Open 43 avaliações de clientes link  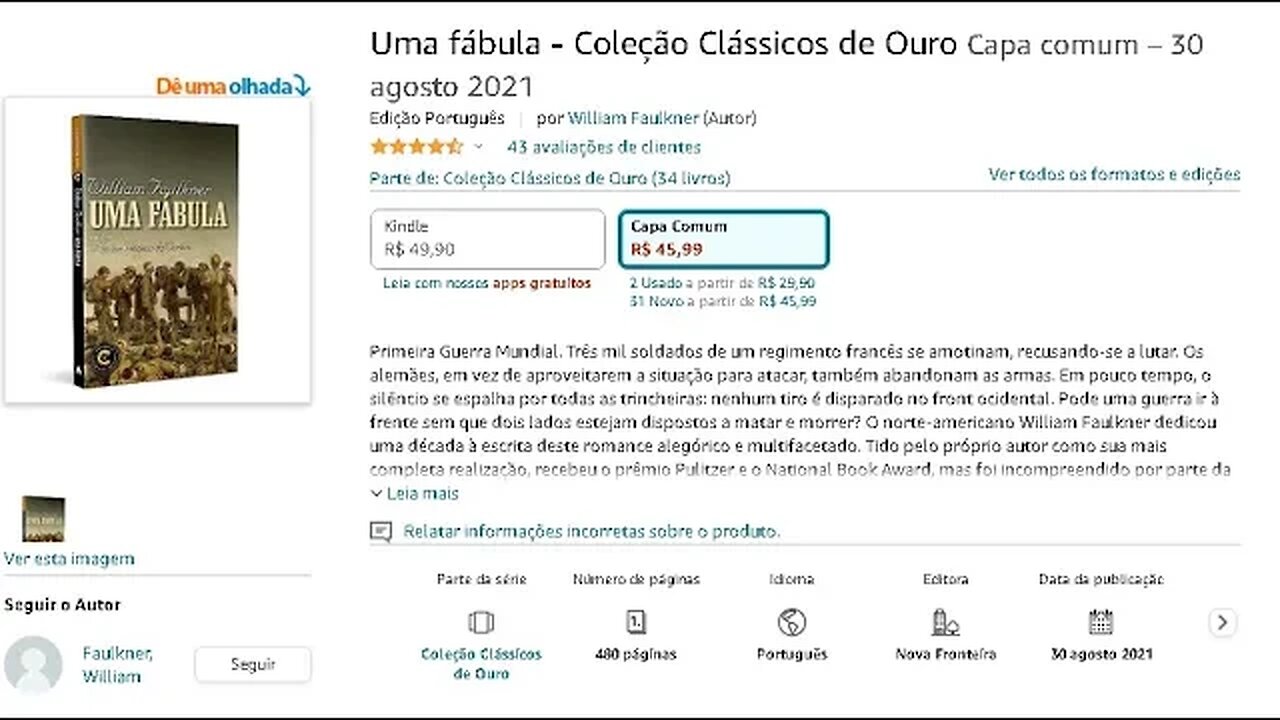coord(603,147)
